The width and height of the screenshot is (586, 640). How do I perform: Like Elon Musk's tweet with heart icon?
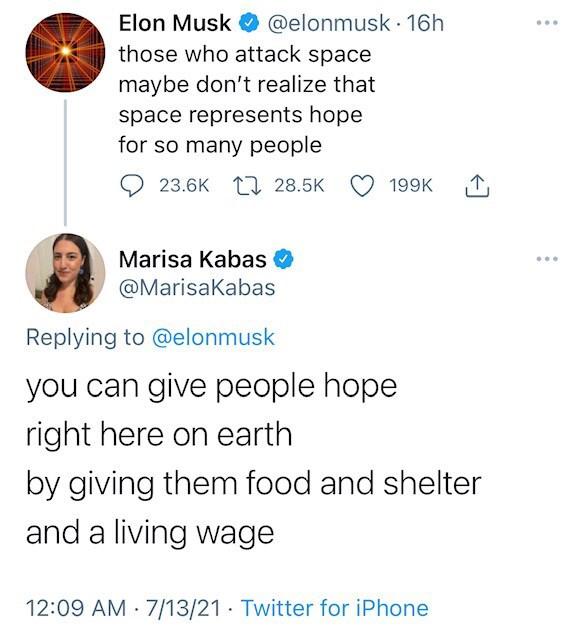click(362, 186)
